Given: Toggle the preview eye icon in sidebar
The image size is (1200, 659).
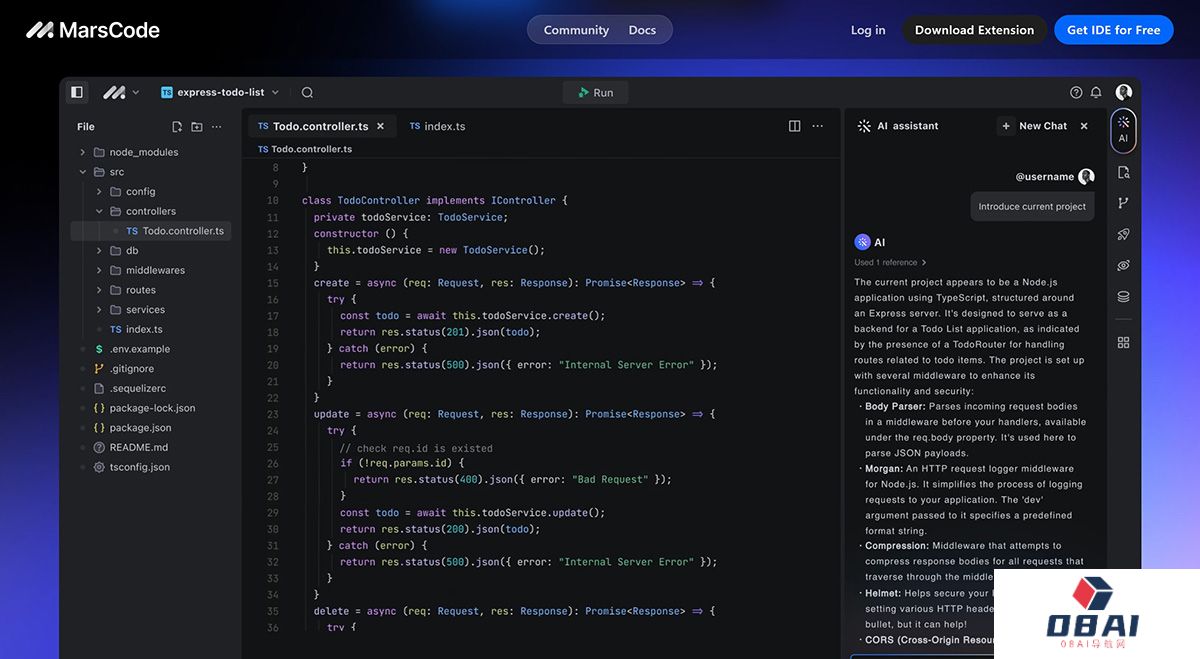Looking at the screenshot, I should [x=1123, y=265].
